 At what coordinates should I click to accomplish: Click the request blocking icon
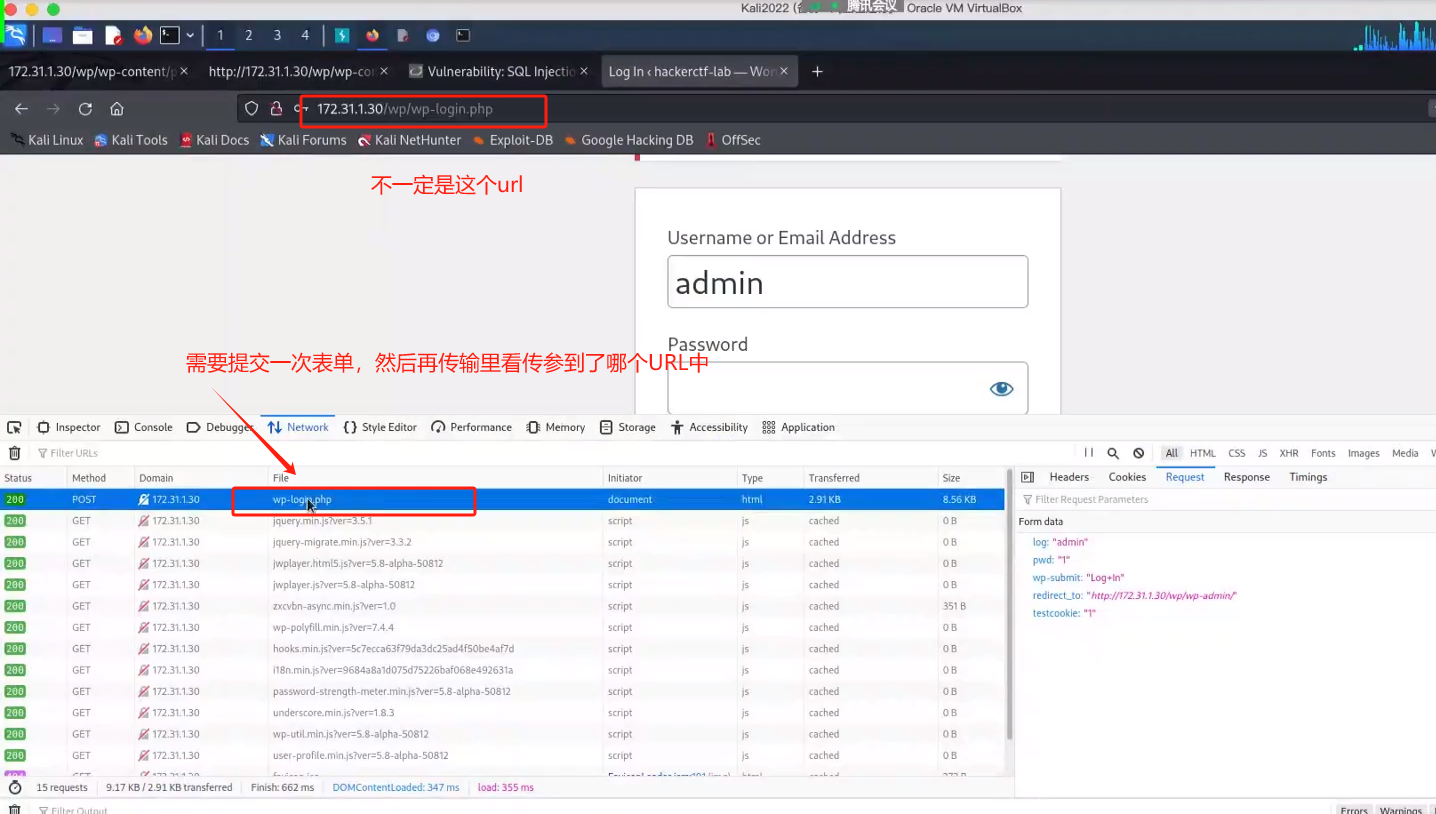click(x=1138, y=453)
